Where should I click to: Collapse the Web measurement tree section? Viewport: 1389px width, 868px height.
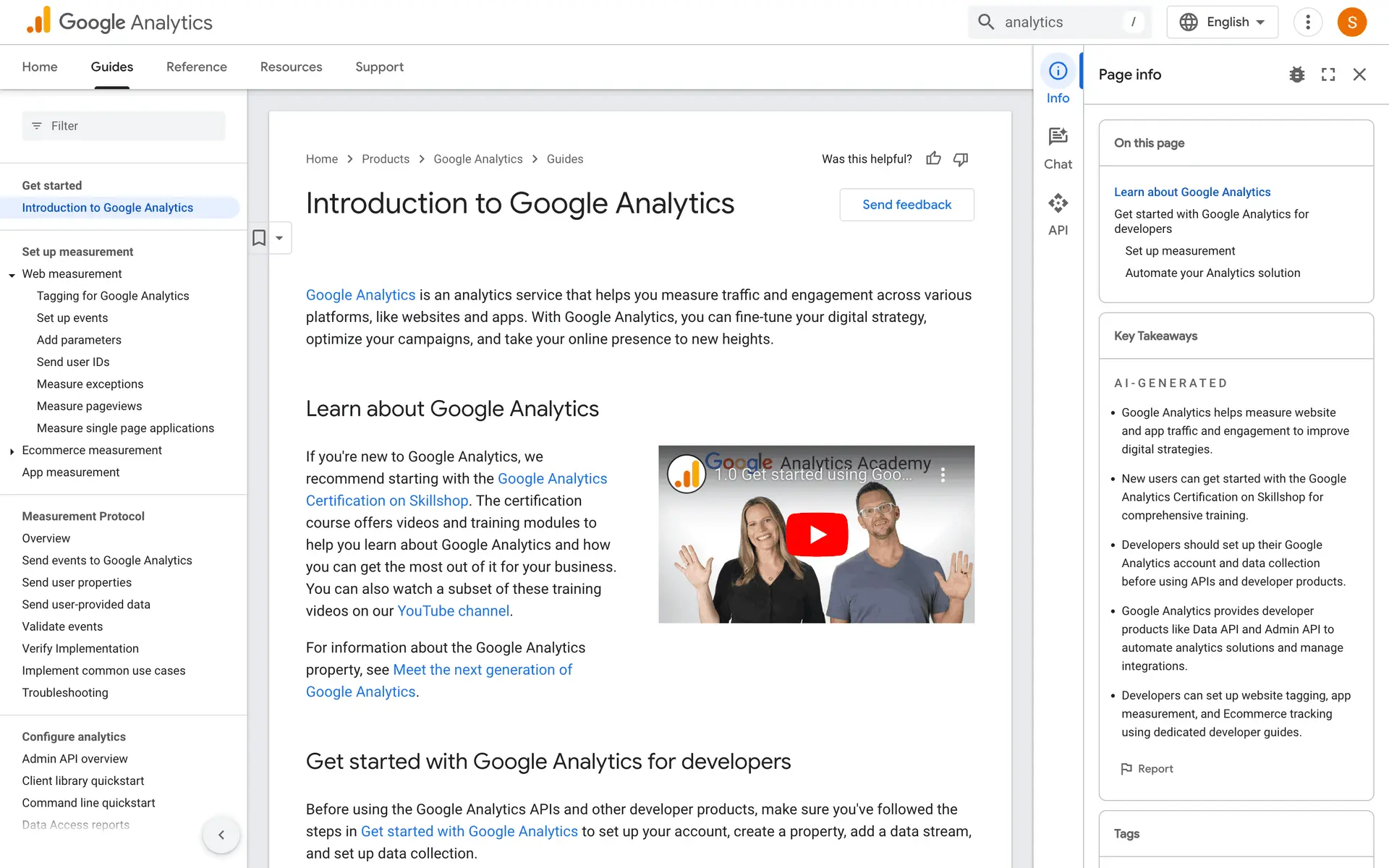pyautogui.click(x=12, y=275)
